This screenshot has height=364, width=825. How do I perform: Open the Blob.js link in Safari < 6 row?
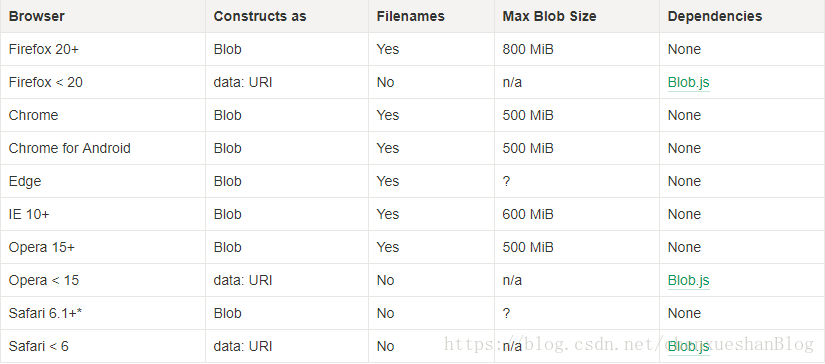[689, 347]
